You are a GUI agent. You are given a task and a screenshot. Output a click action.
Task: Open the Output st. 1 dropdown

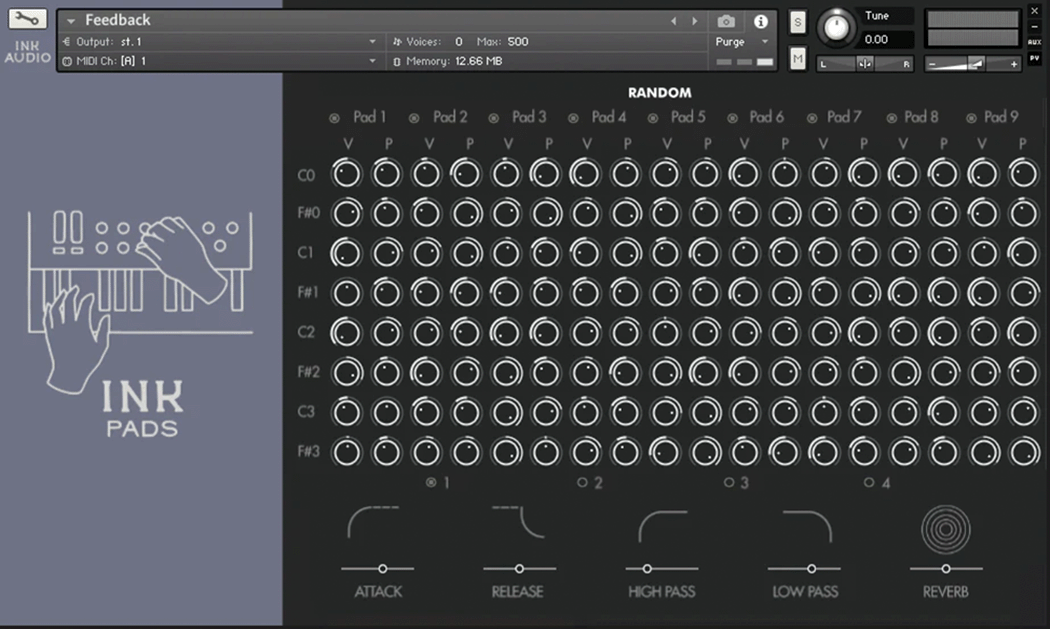(x=221, y=42)
